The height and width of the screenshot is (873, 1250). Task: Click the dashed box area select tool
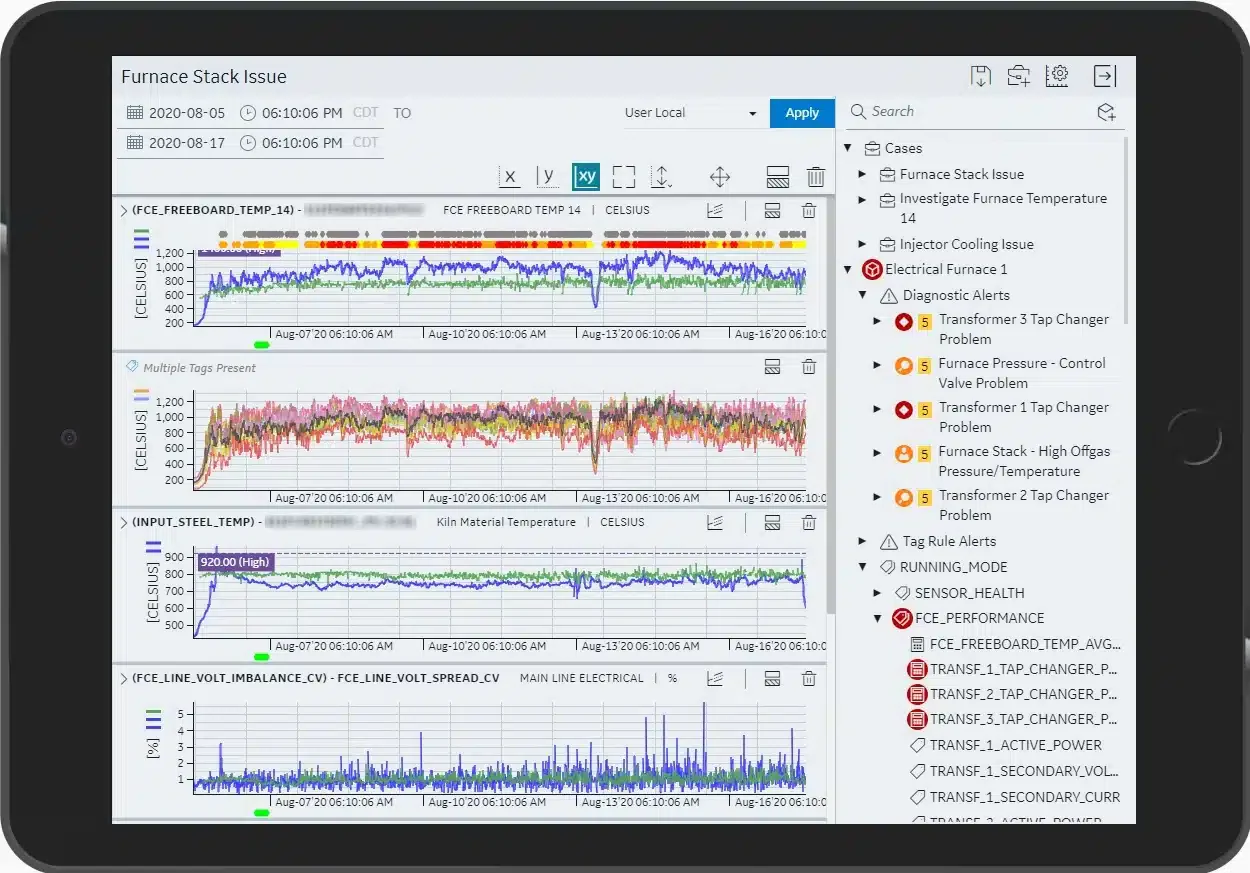tap(624, 177)
